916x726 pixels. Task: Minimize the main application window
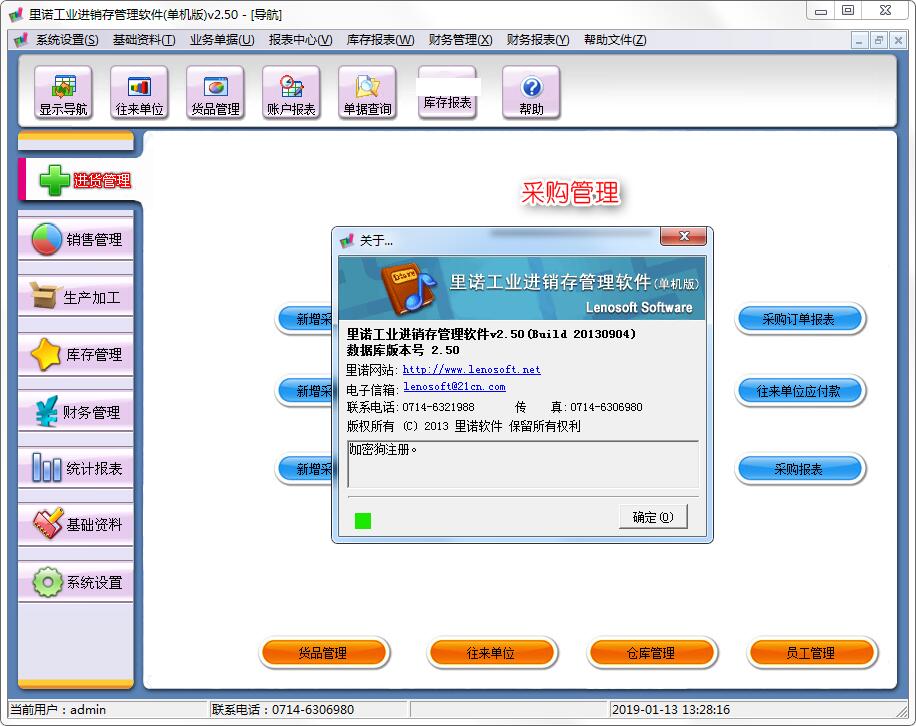821,11
